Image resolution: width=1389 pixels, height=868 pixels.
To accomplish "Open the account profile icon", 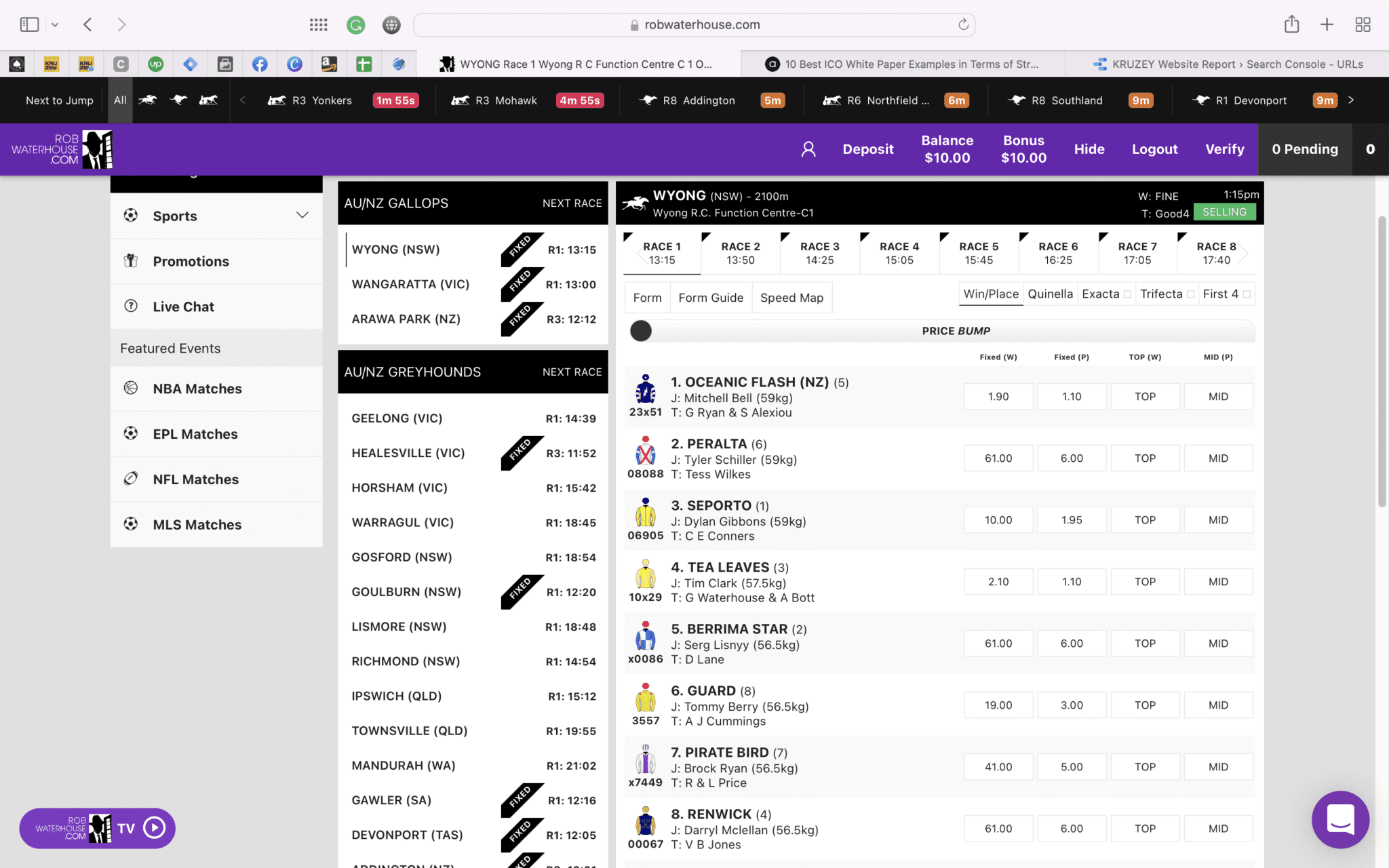I will click(808, 149).
